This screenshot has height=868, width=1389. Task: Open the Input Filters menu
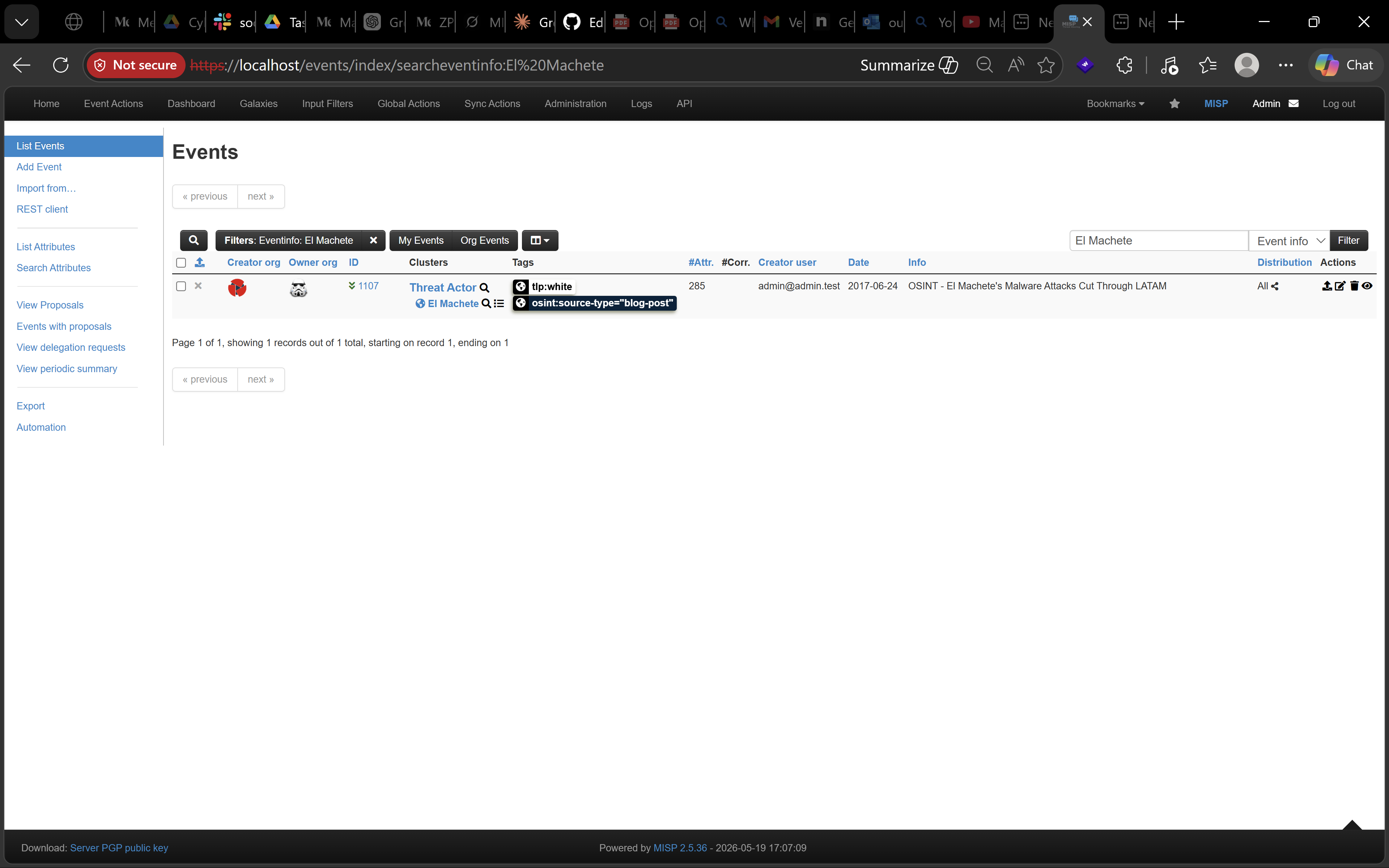click(x=327, y=103)
